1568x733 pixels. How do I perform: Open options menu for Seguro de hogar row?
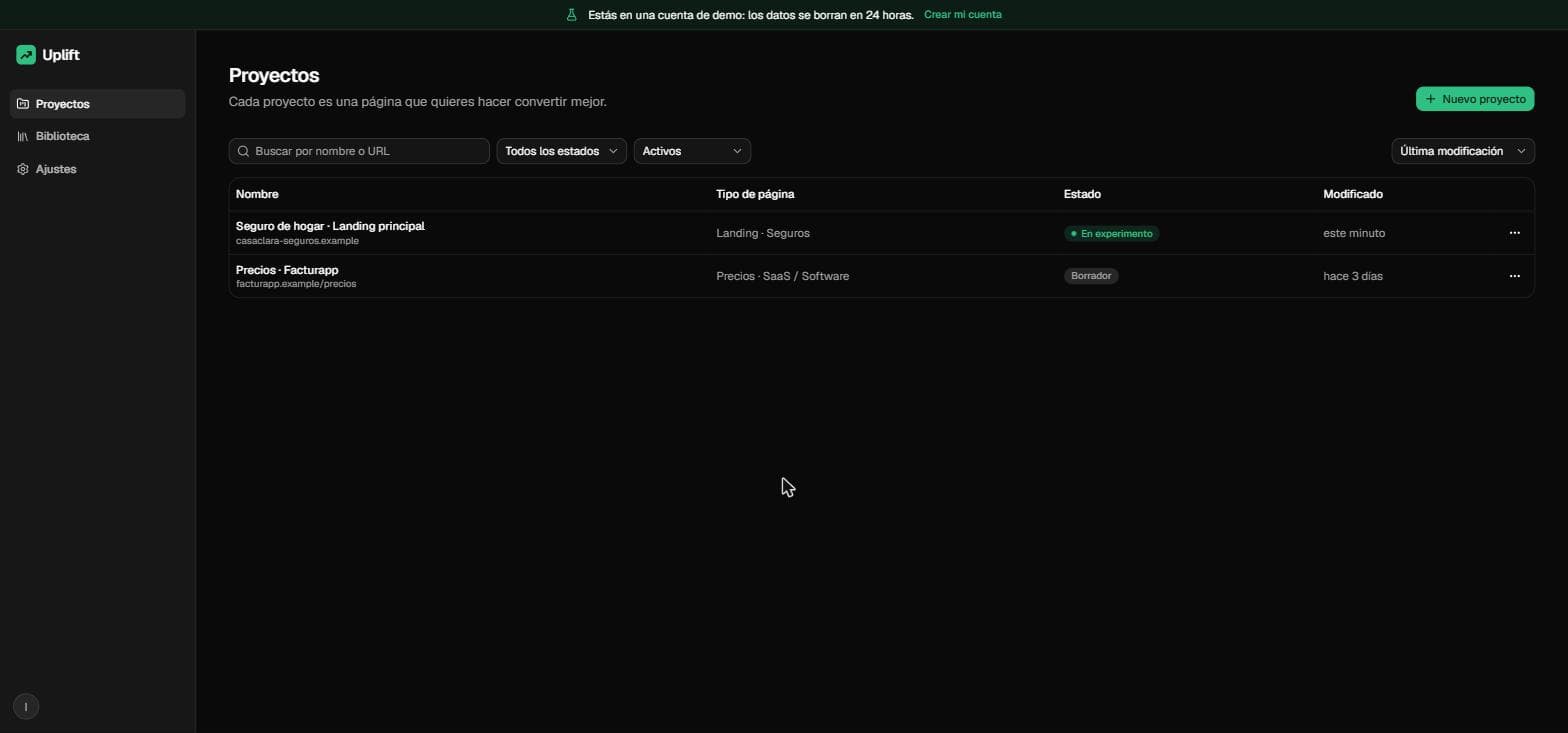[1514, 233]
